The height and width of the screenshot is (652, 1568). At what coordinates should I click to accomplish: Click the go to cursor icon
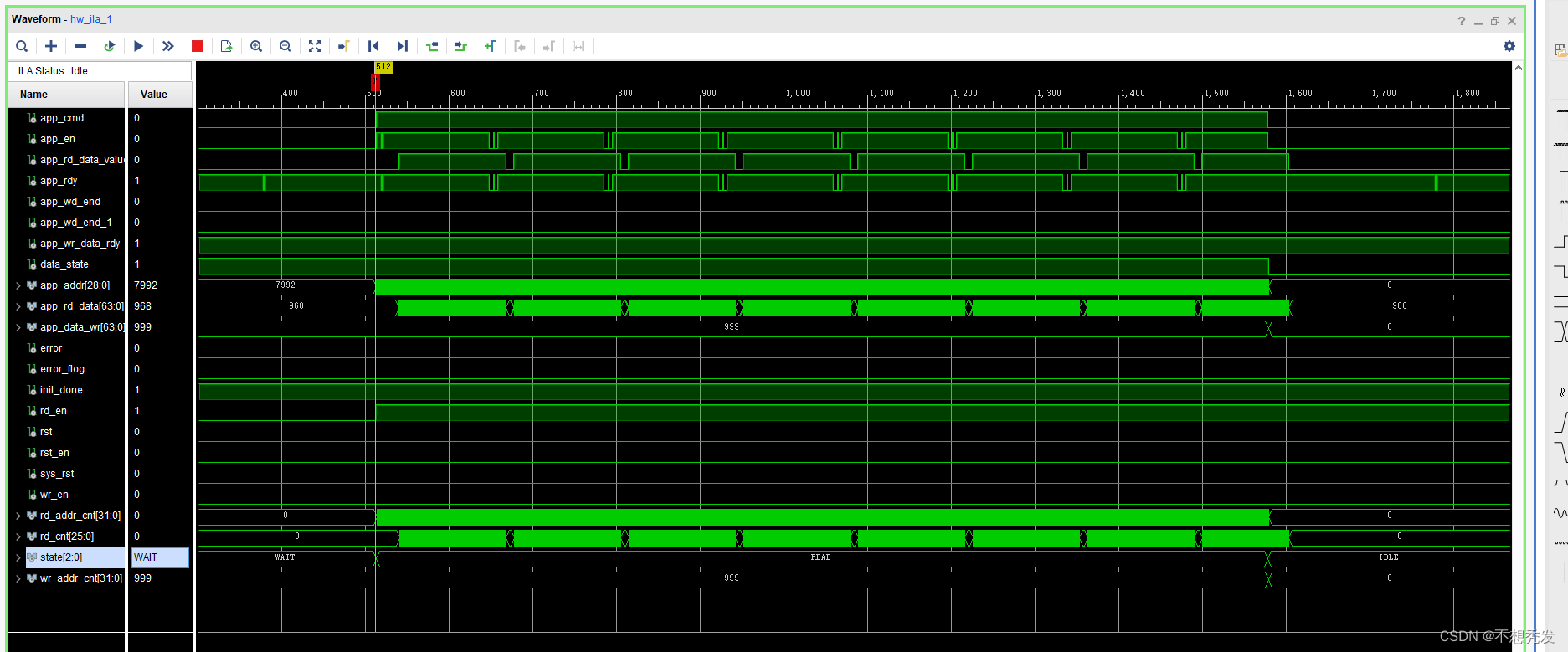[x=343, y=46]
